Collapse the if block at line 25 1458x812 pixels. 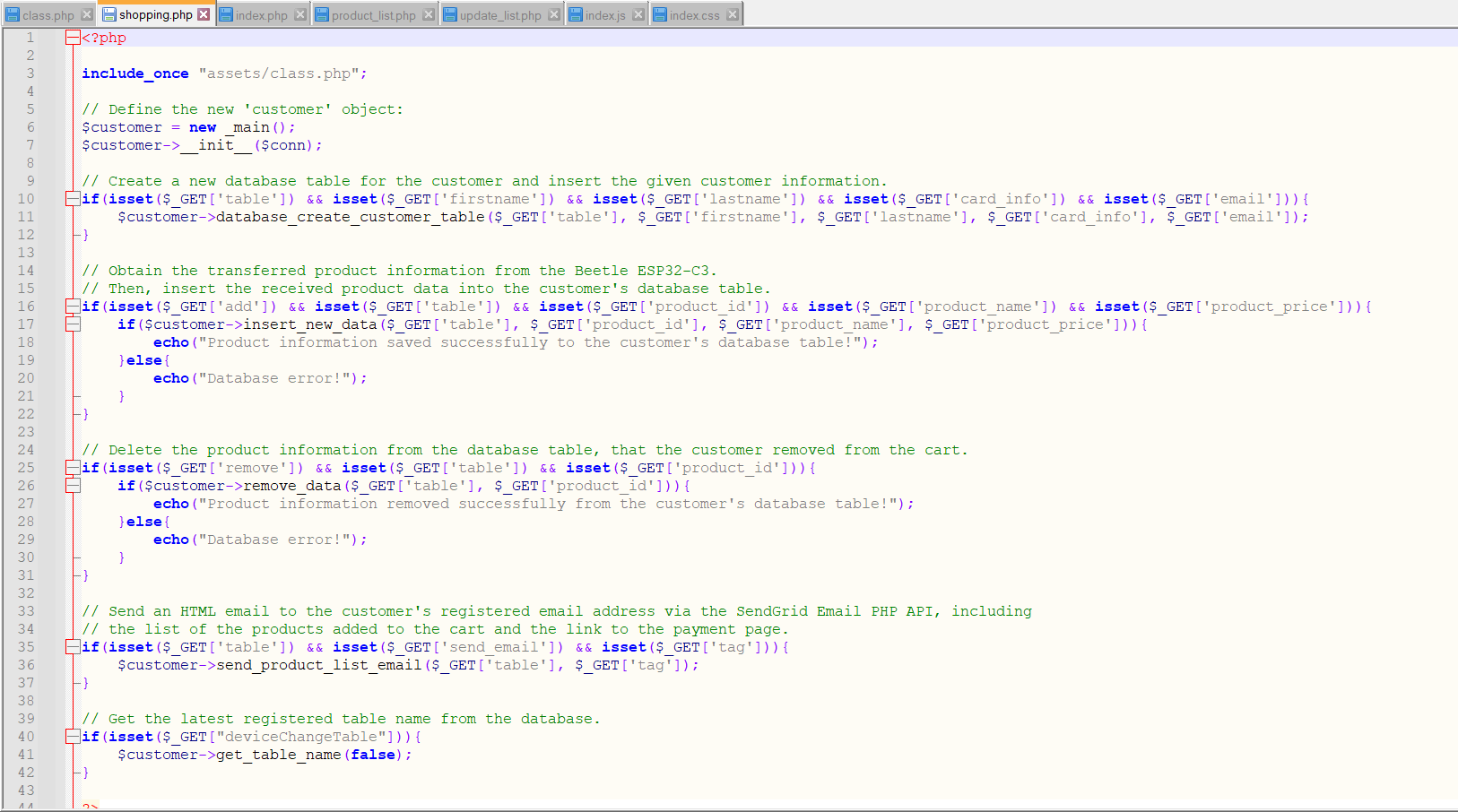73,467
